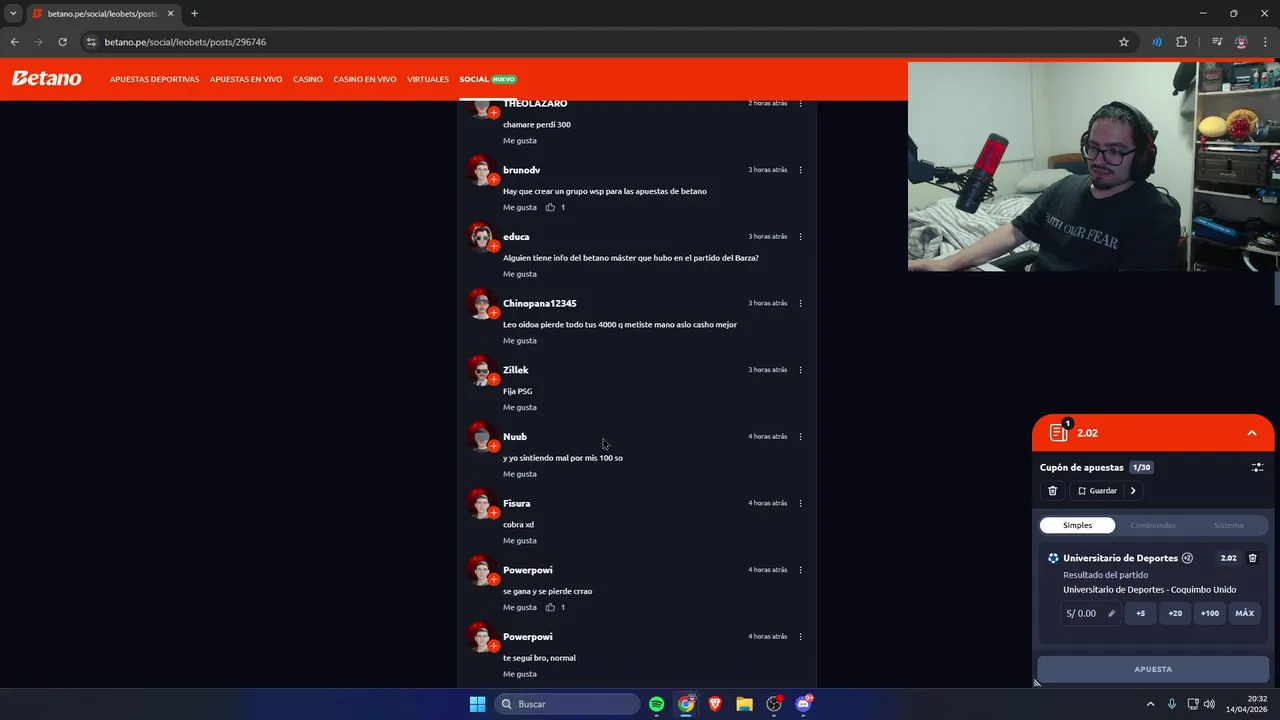1280x720 pixels.
Task: Click 'Me gusta' under educa's comment
Action: [x=520, y=274]
